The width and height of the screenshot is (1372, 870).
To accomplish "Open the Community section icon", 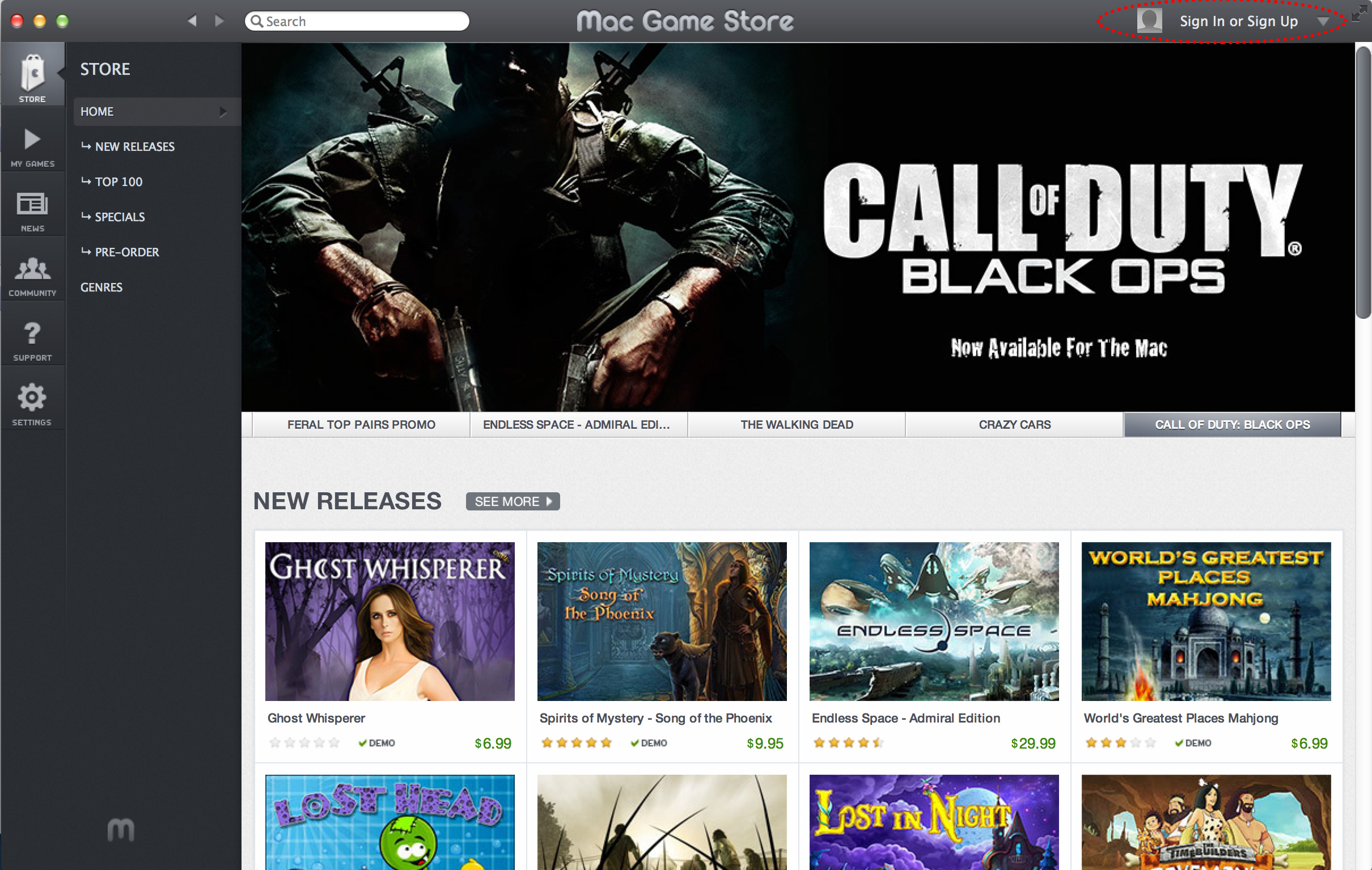I will tap(32, 268).
